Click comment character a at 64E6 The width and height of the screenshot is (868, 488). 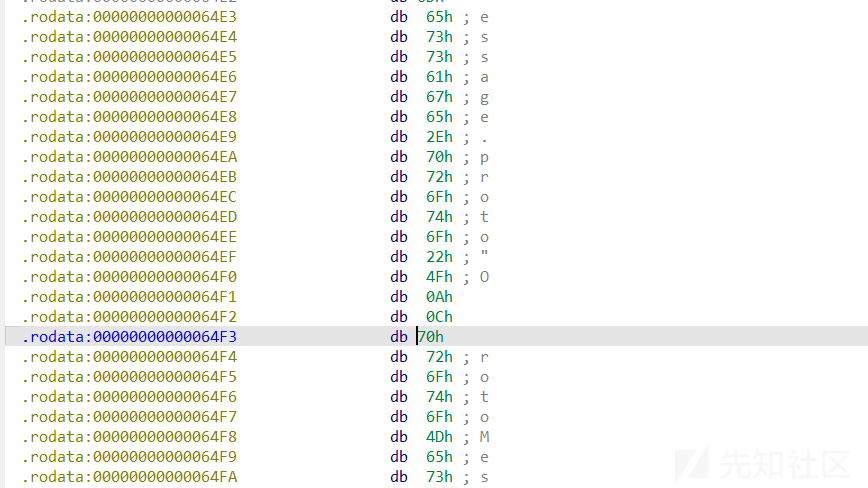pos(484,77)
